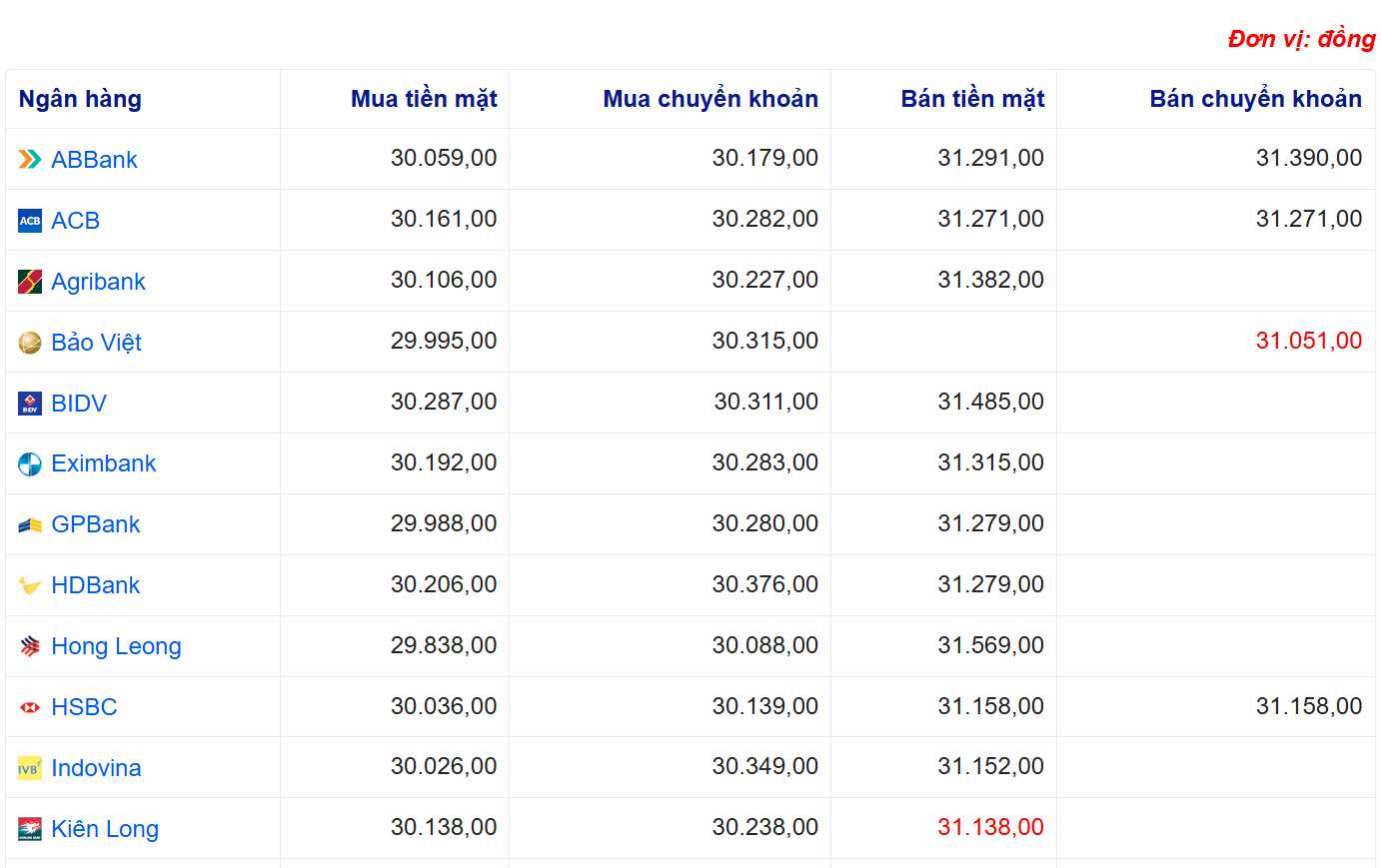Click the Bảo Việt logo icon
Viewport: 1381px width, 868px height.
[x=30, y=343]
